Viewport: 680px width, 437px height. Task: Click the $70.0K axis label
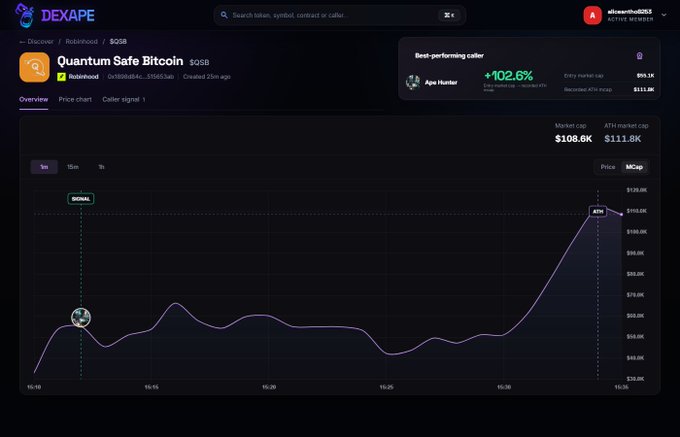point(635,295)
